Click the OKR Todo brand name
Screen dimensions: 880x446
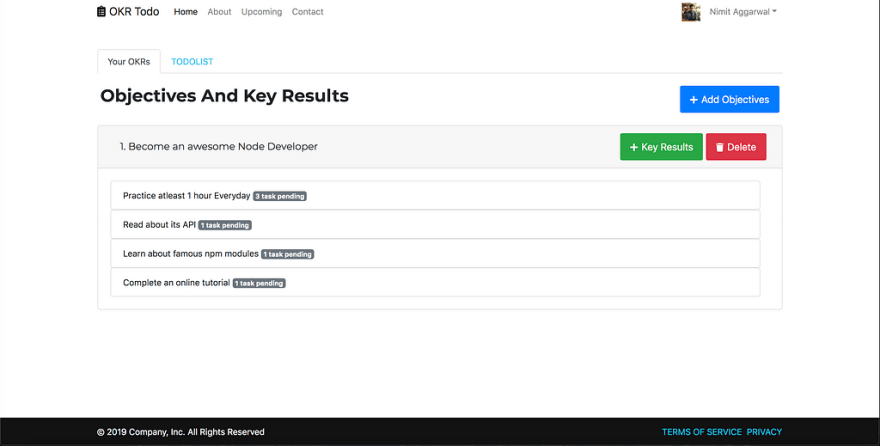(134, 11)
